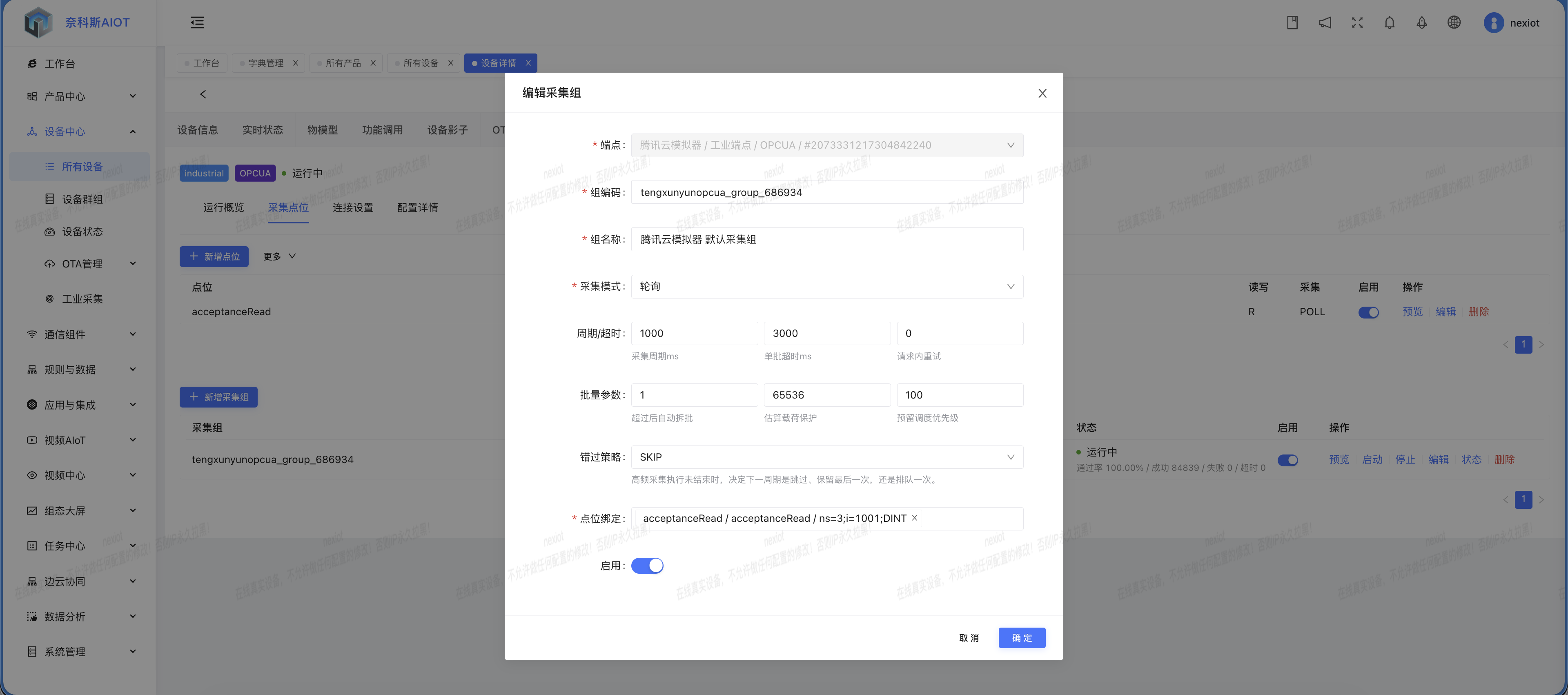
Task: Open the 采集模式 dropdown
Action: [826, 287]
